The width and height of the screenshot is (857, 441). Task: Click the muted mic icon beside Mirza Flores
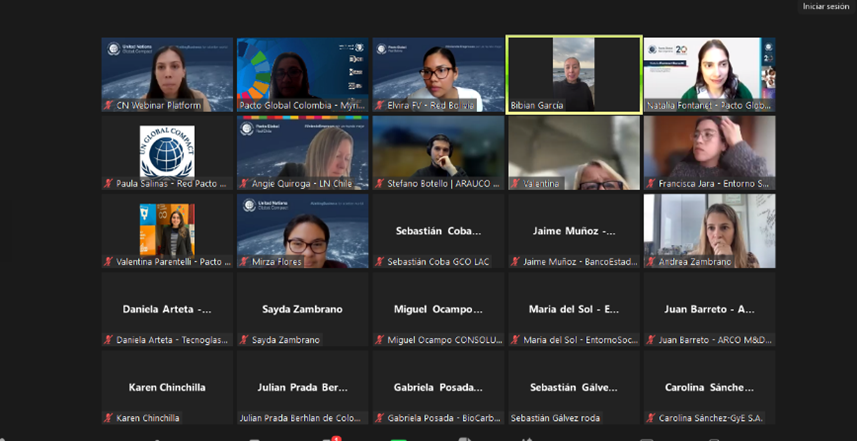point(245,262)
